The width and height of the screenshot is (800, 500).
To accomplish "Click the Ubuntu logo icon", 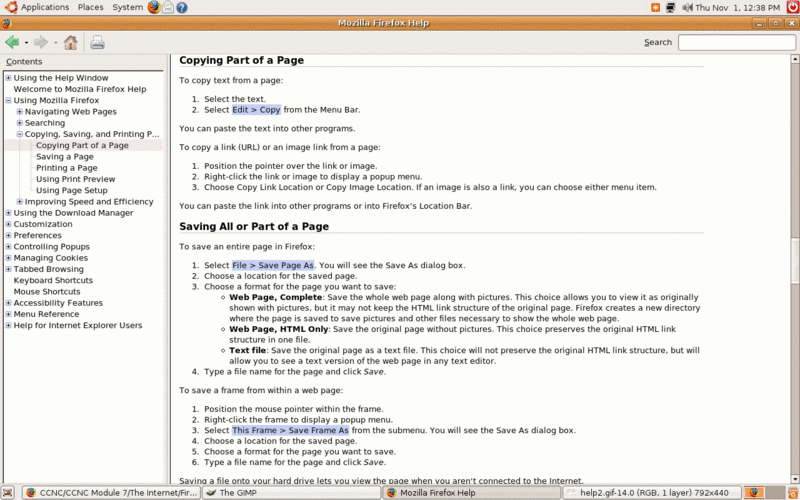I will [11, 7].
